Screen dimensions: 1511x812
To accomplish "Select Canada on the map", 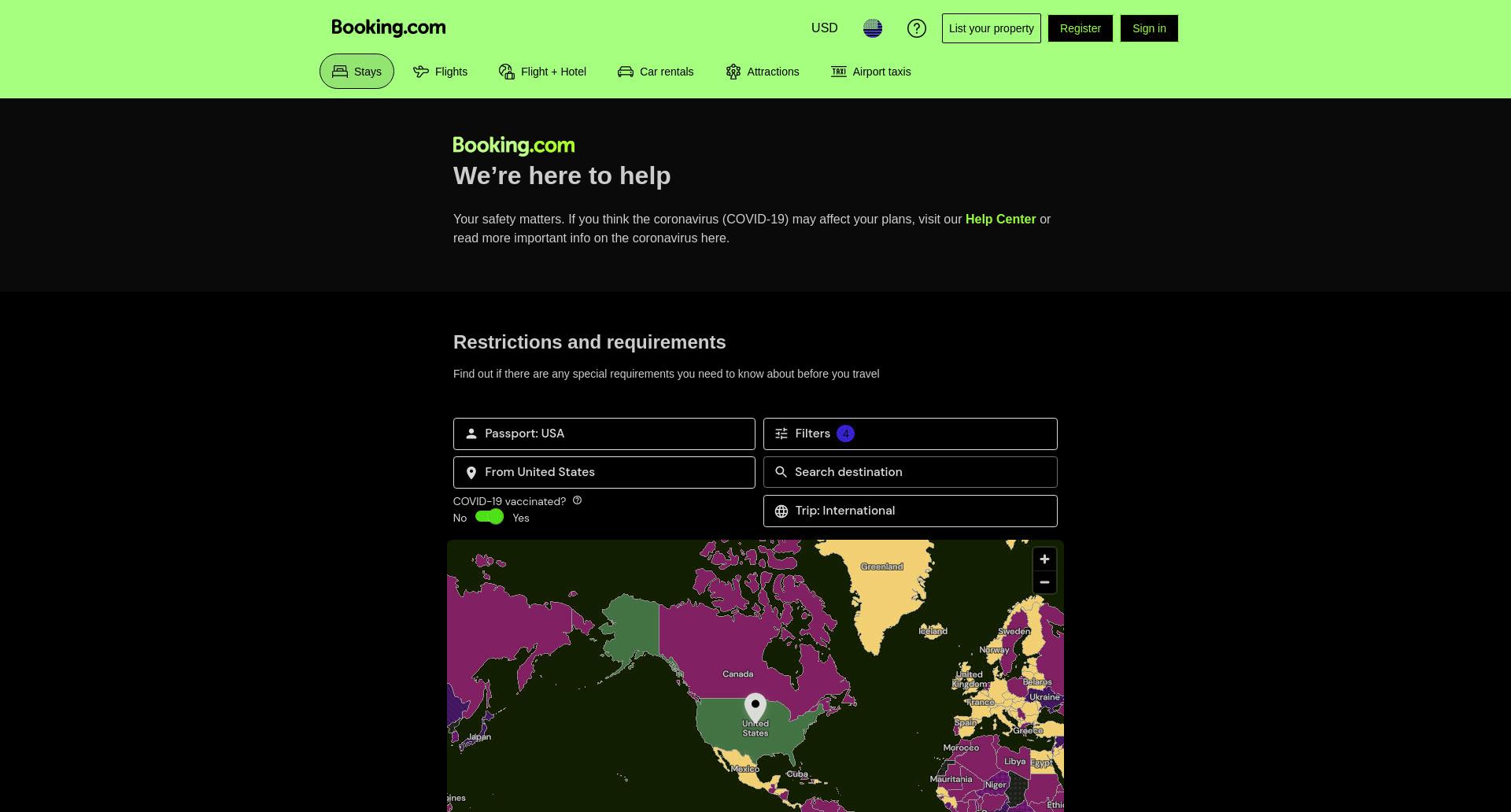I will click(x=737, y=674).
